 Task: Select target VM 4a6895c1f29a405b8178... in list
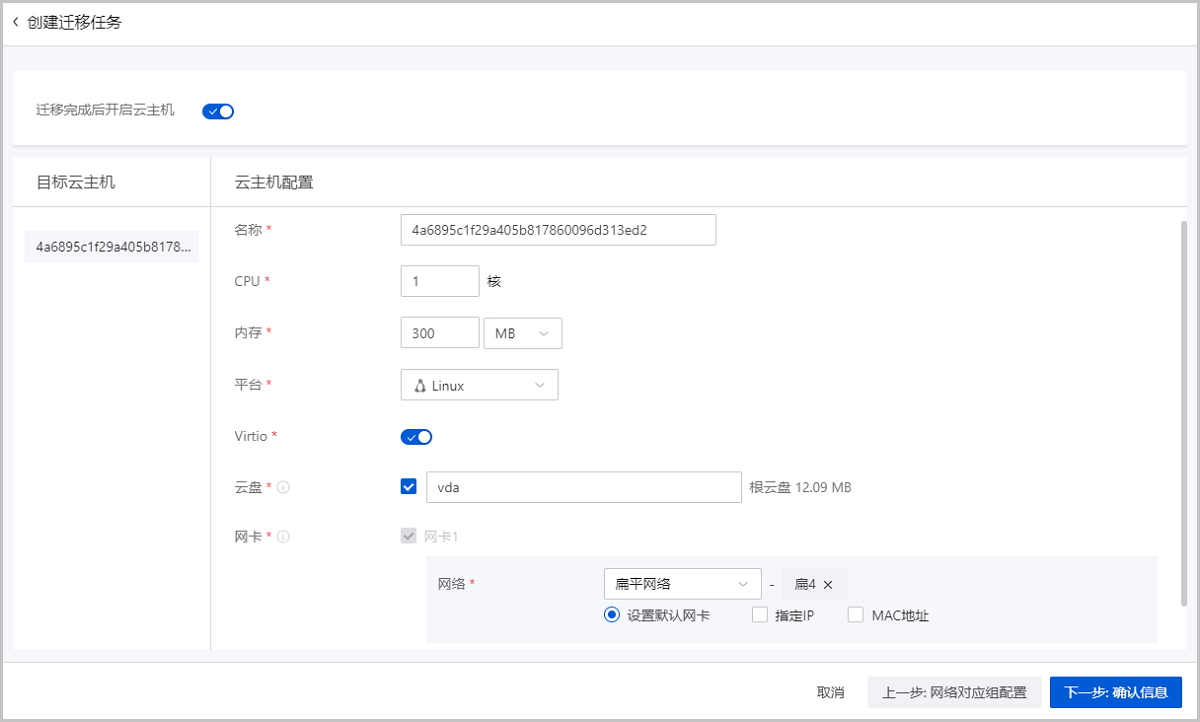click(x=111, y=246)
